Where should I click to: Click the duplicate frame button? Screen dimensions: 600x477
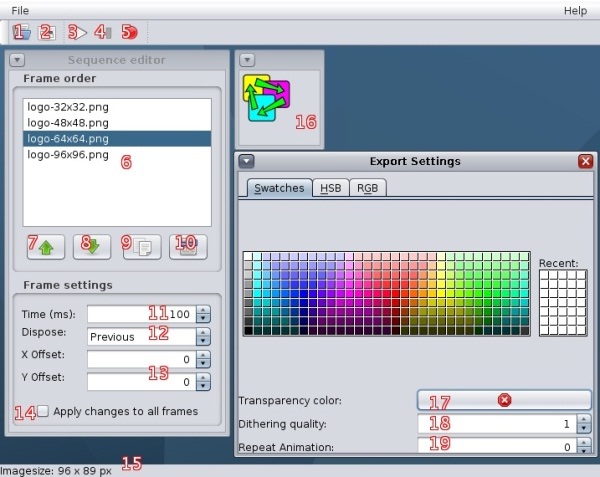tap(142, 243)
